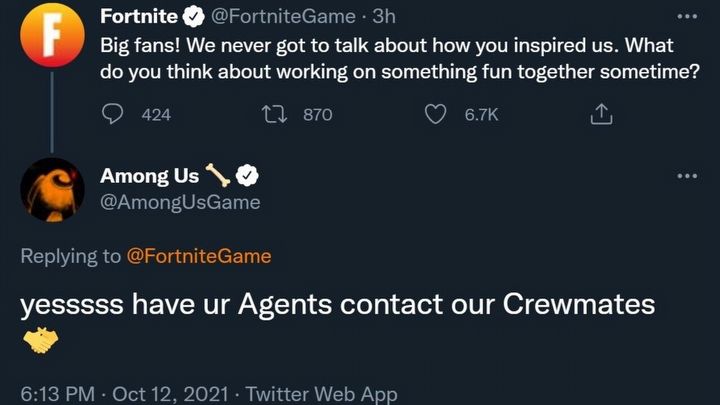
Task: Open the Fortnite profile avatar
Action: click(51, 35)
